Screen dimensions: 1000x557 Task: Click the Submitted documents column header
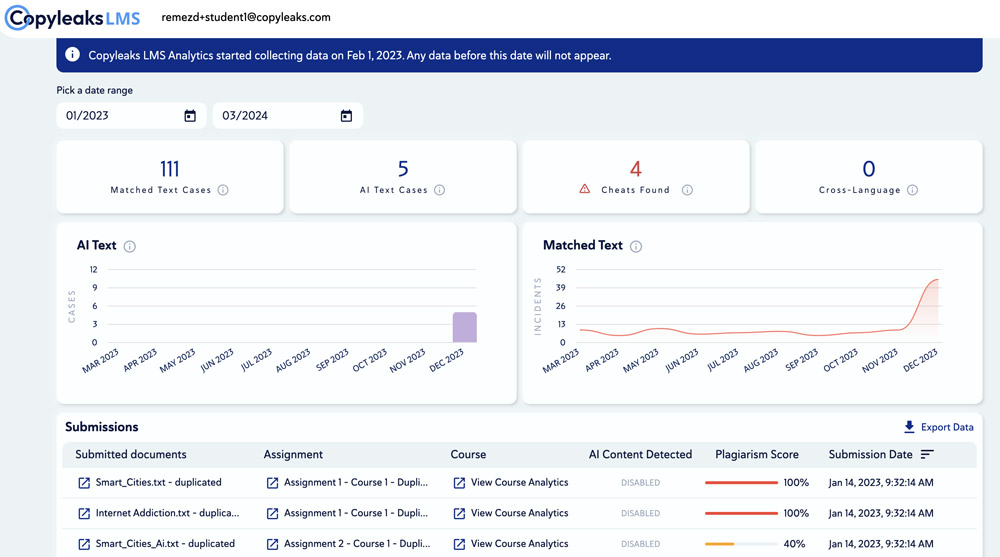[131, 454]
